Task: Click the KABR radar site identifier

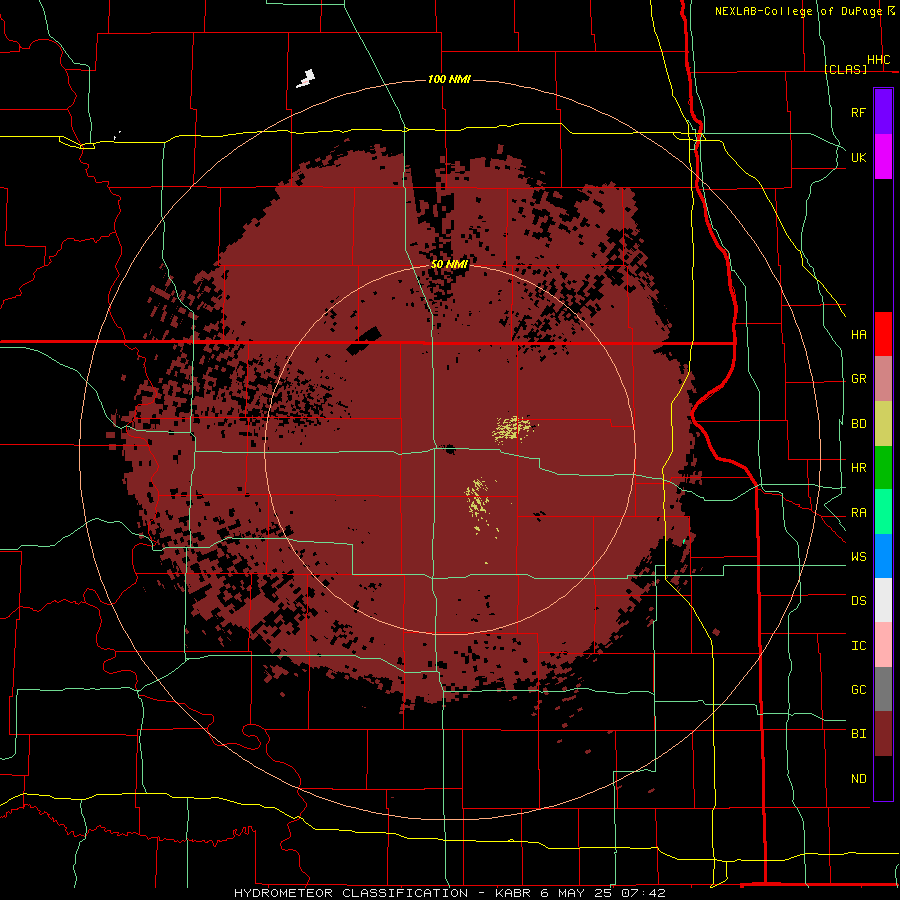Action: [x=514, y=893]
